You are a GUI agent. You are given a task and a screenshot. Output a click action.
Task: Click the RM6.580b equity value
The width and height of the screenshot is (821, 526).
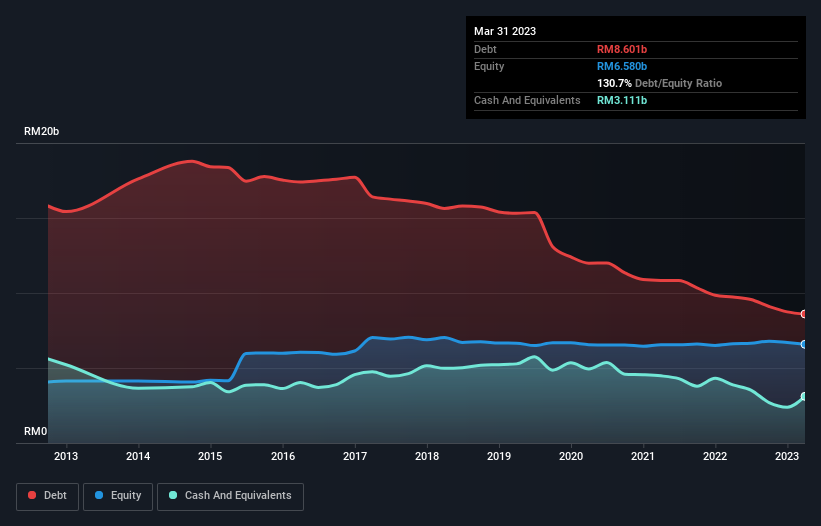tap(622, 66)
